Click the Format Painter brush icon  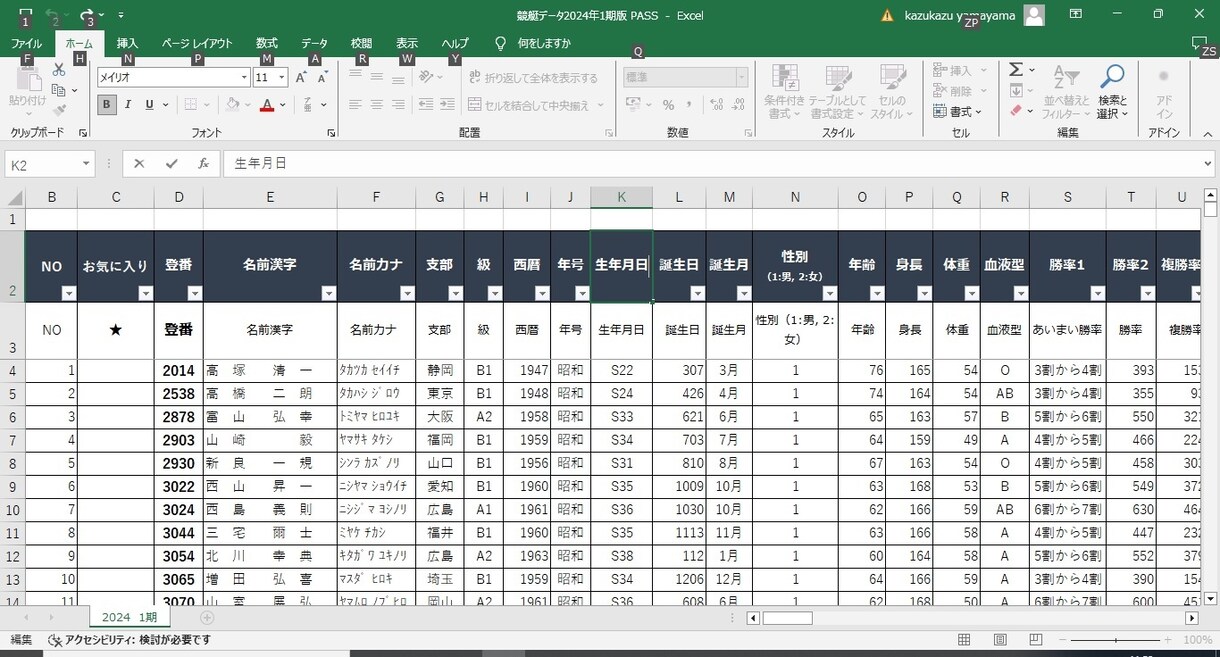[59, 111]
